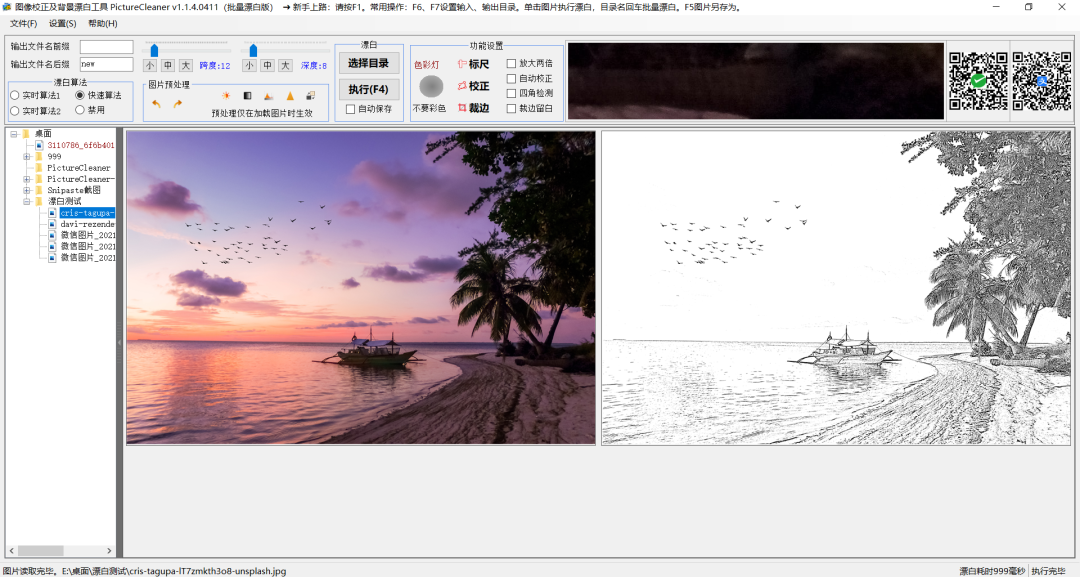Click the sun brightness preprocessing icon
1080x577 pixels.
[x=226, y=96]
